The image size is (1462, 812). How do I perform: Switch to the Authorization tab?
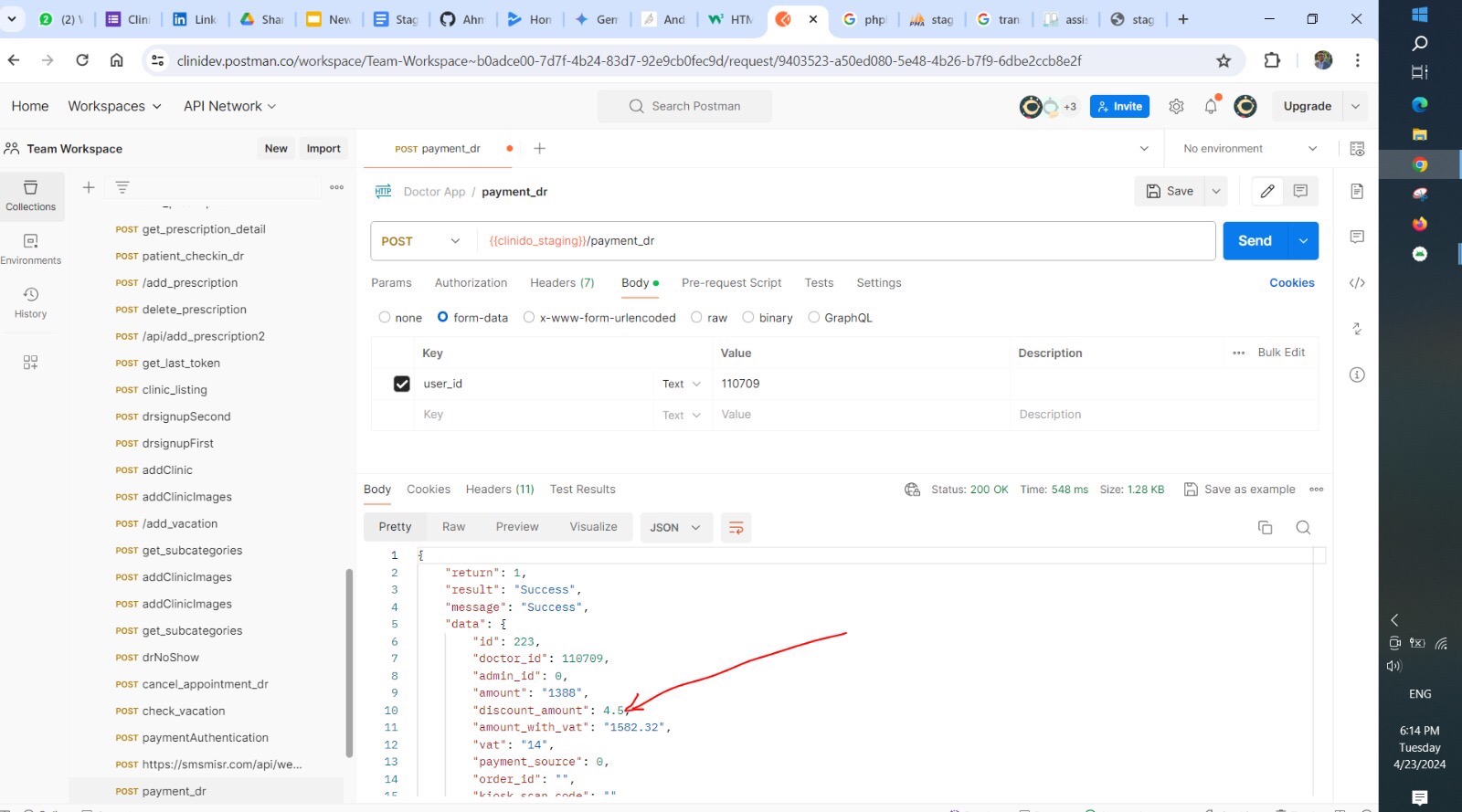[471, 283]
